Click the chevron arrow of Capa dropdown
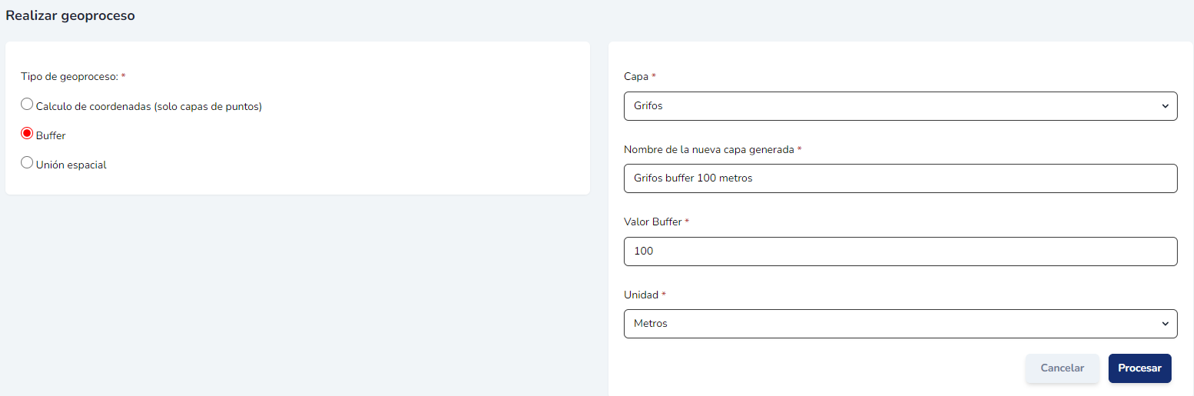The height and width of the screenshot is (396, 1194). coord(1165,107)
